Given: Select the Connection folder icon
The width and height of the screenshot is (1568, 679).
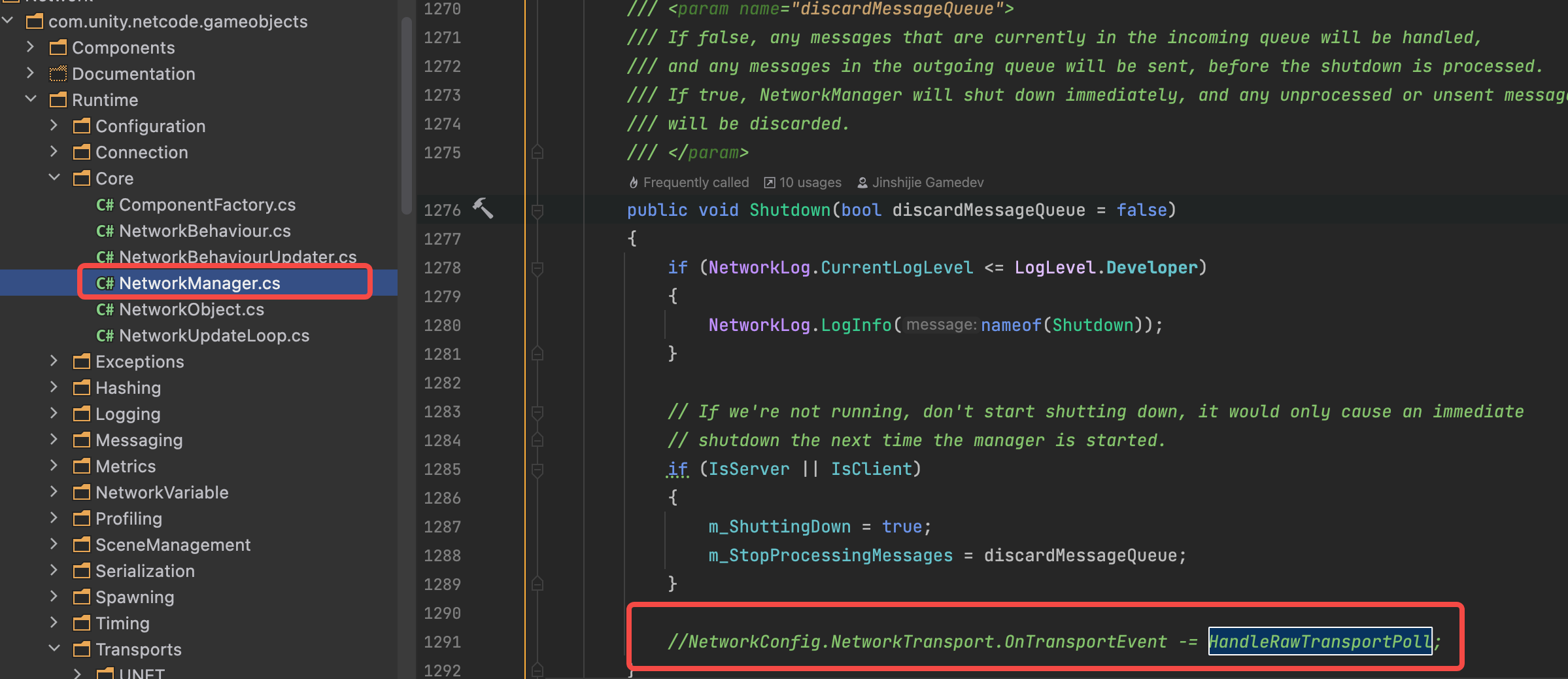Looking at the screenshot, I should tap(82, 152).
